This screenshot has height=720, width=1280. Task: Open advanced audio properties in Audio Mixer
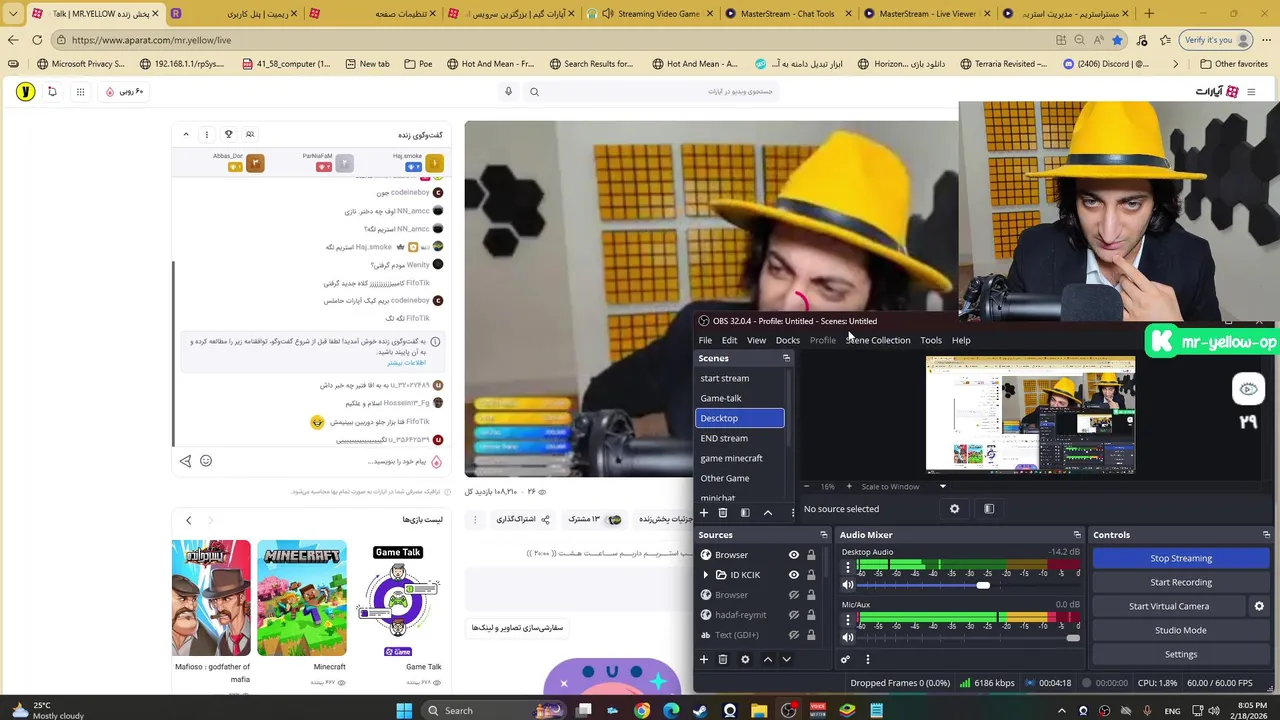click(x=845, y=660)
